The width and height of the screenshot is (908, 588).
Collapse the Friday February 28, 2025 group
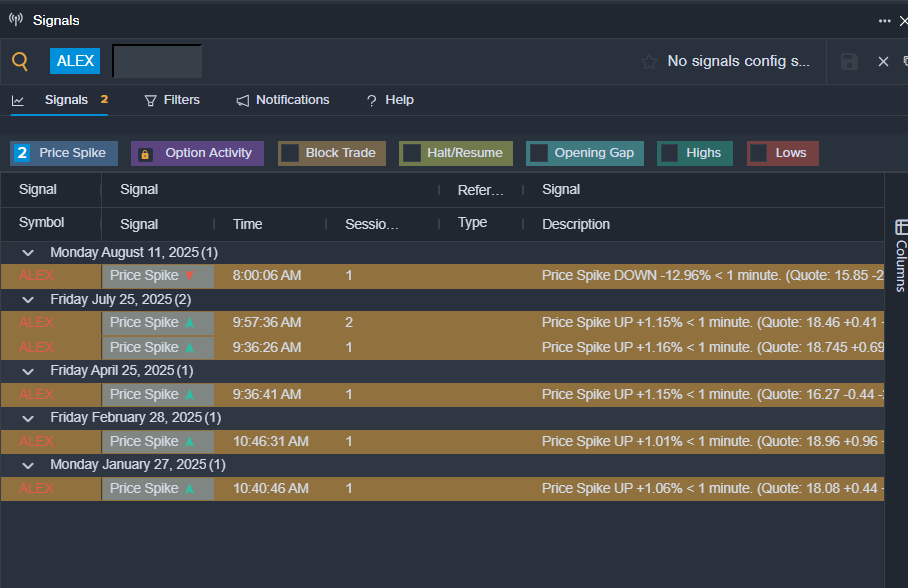[28, 418]
